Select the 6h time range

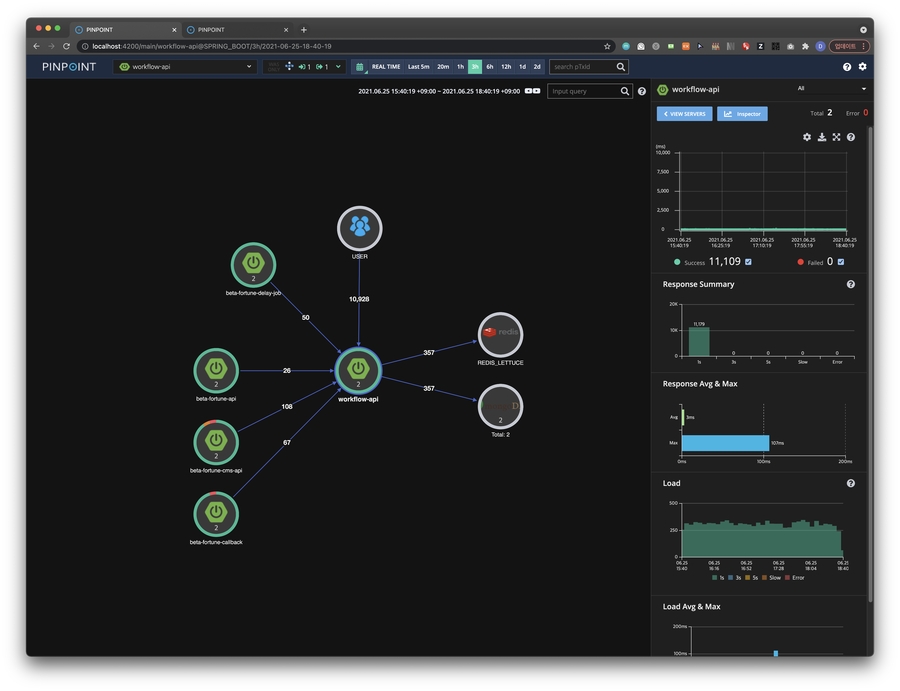coord(490,67)
